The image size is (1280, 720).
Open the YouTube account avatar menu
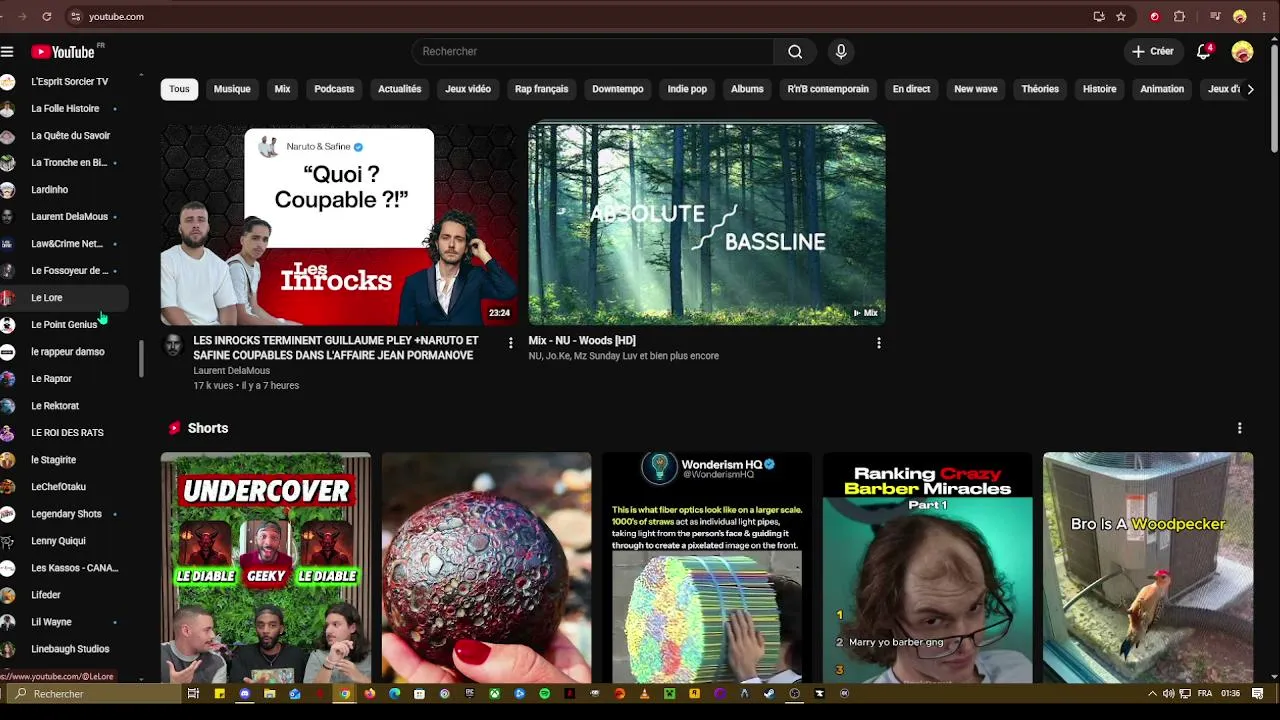1242,52
